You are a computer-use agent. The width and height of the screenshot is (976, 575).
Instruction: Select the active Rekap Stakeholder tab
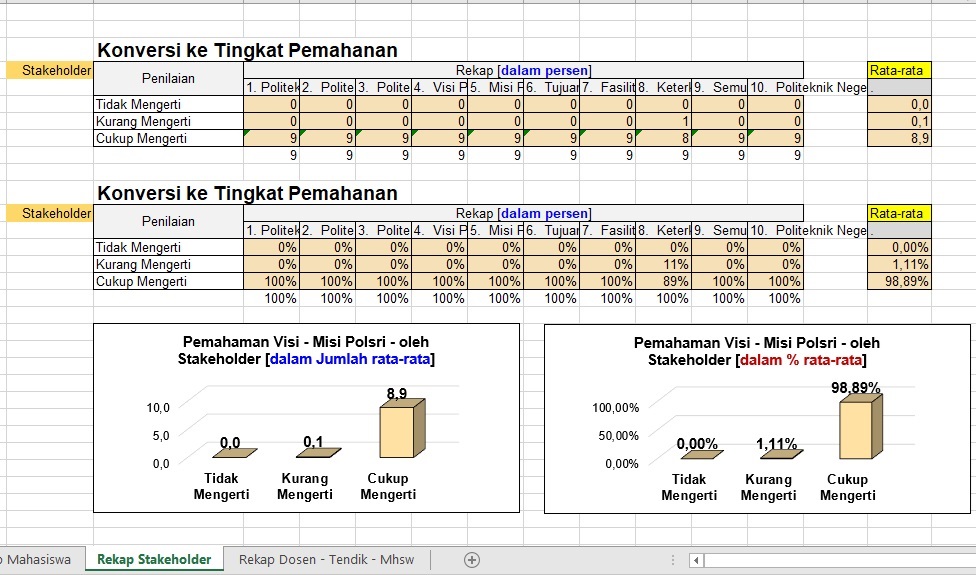tap(154, 560)
